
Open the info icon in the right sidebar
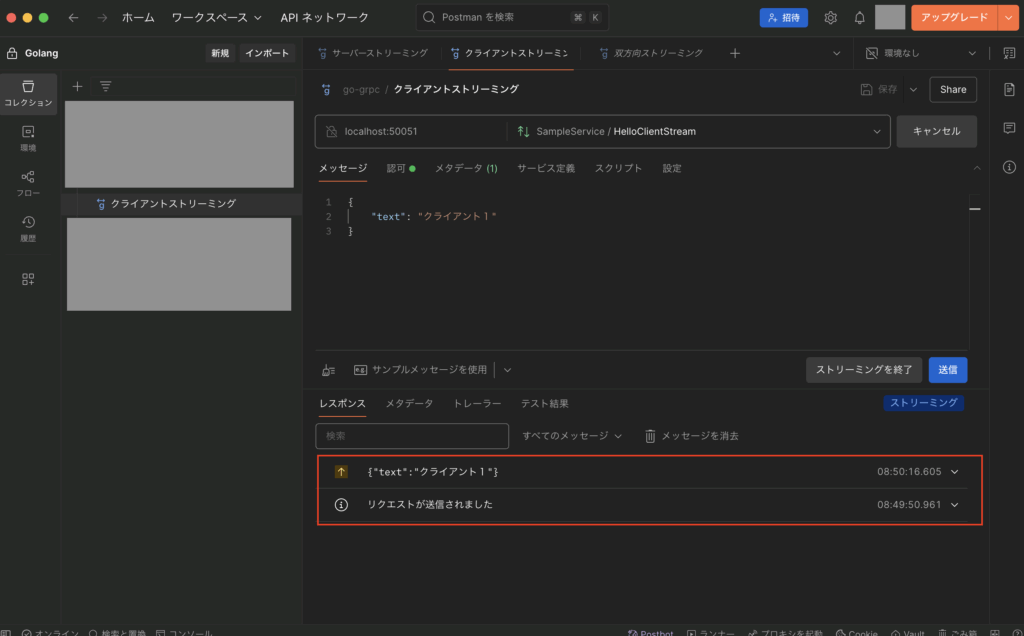pyautogui.click(x=1009, y=168)
